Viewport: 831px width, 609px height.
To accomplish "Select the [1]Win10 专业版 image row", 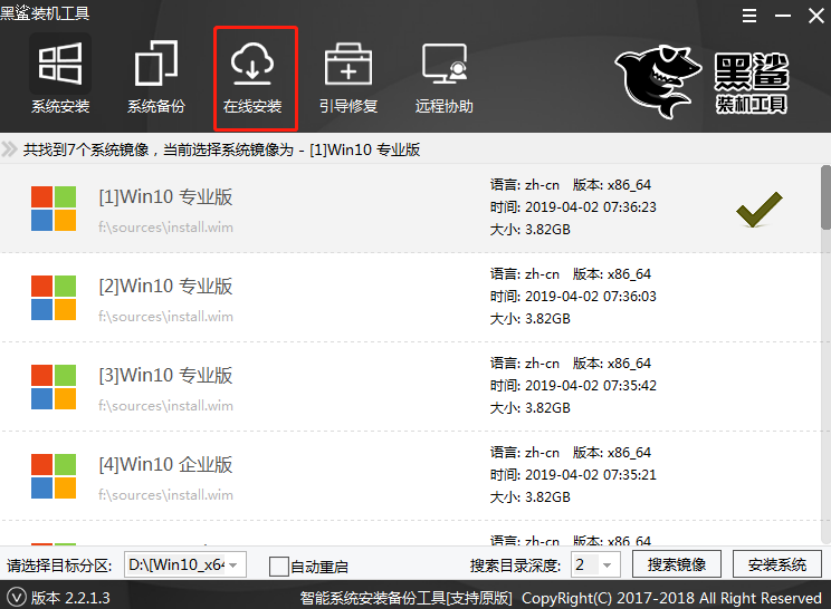I will 300,209.
